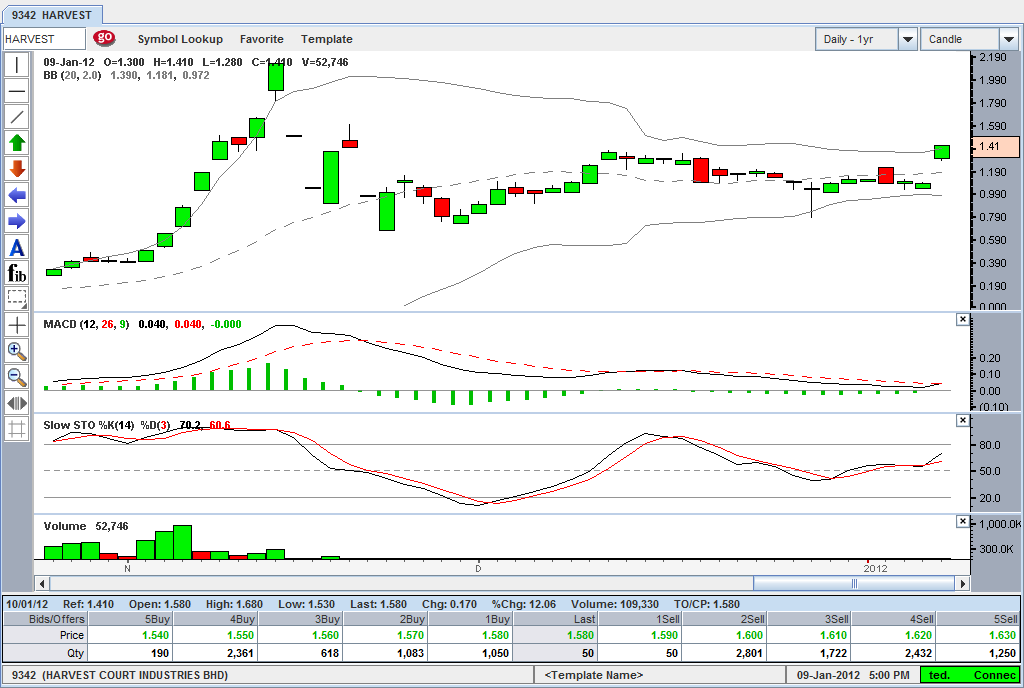This screenshot has height=688, width=1024.
Task: Select the horizontal line drawing tool
Action: [x=17, y=91]
